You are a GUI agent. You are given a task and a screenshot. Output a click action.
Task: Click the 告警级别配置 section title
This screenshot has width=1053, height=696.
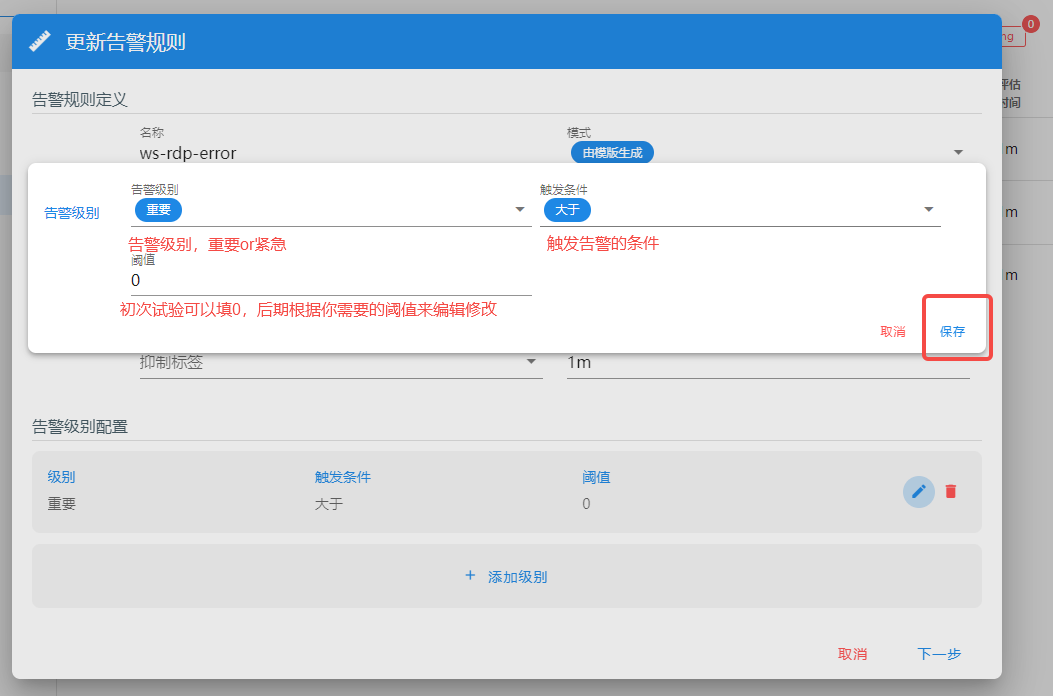80,427
